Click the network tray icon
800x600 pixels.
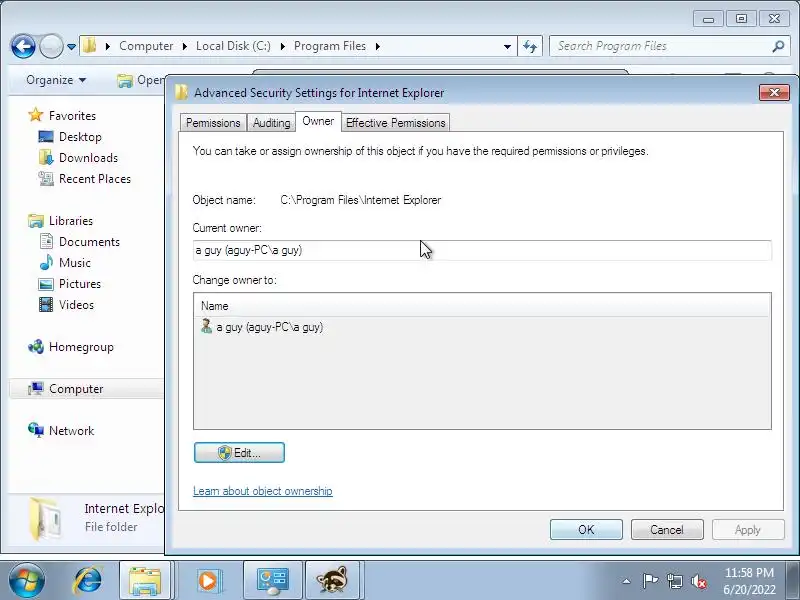coord(674,581)
